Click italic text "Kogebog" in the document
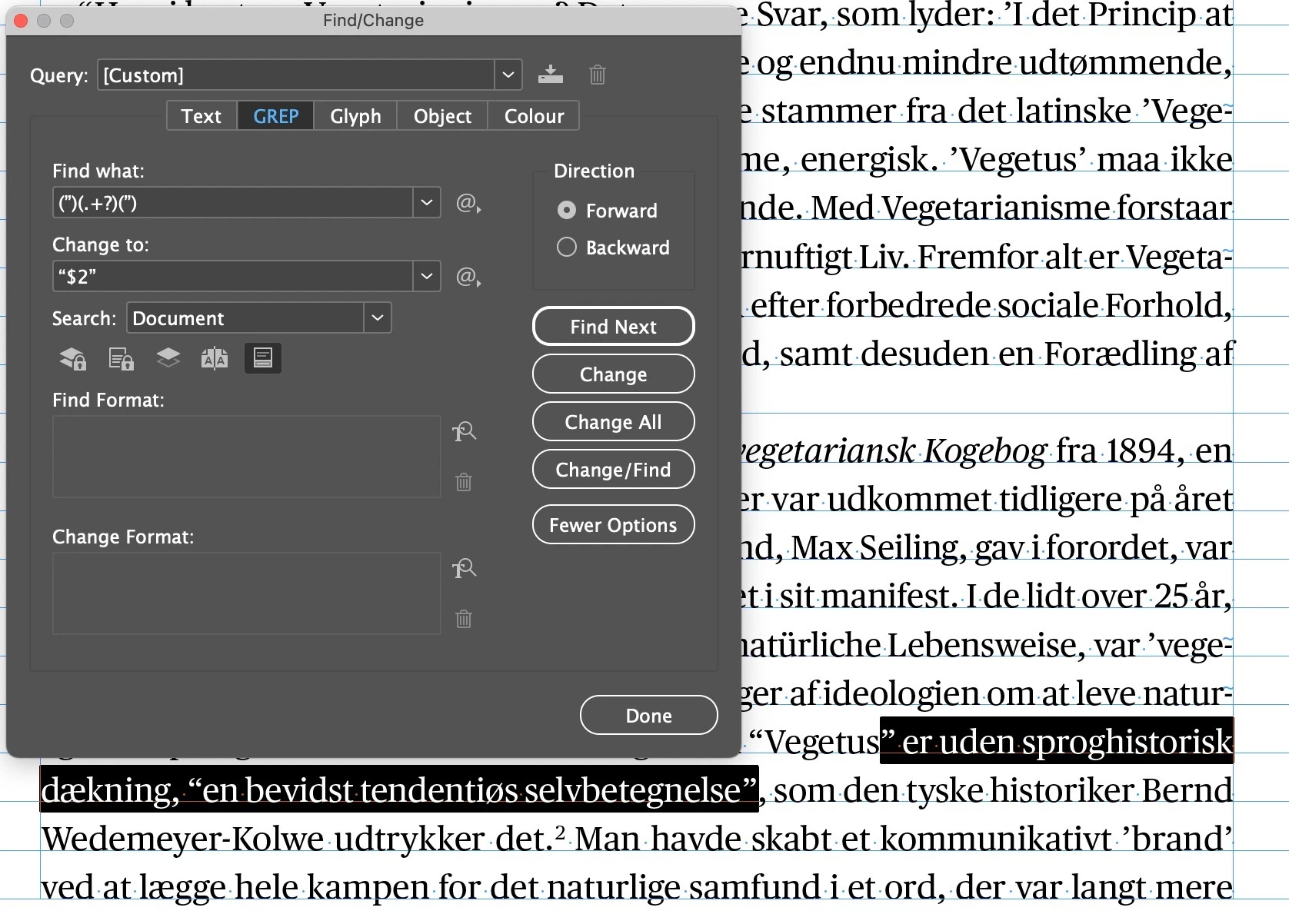This screenshot has height=924, width=1289. (x=985, y=451)
